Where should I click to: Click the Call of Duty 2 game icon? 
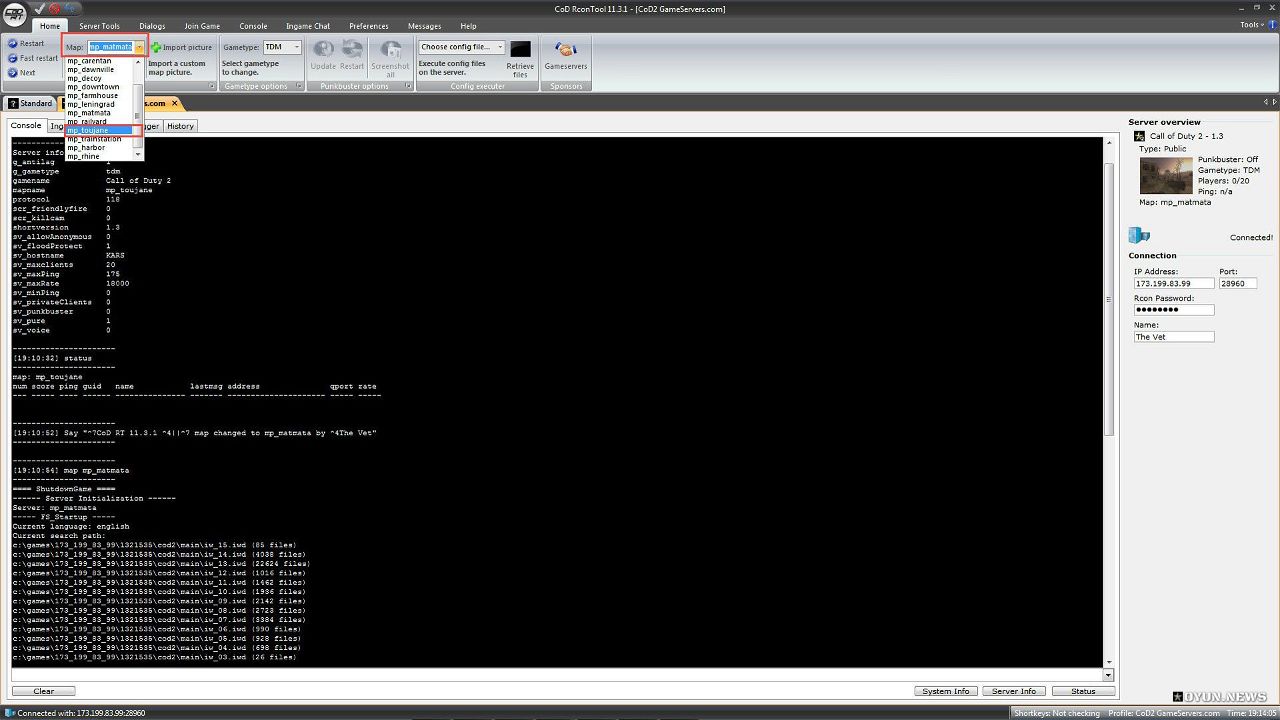(x=1139, y=136)
